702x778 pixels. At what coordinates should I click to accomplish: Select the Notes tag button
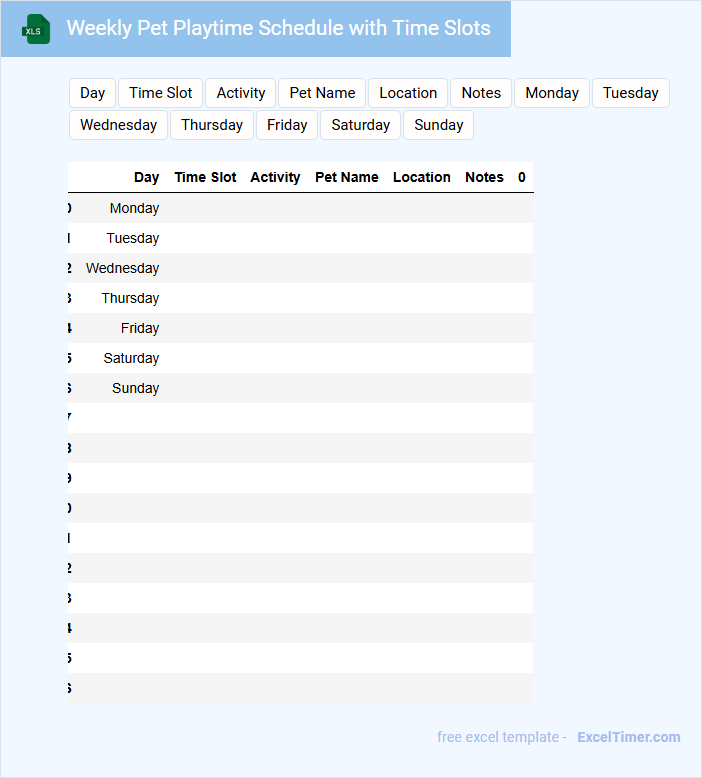(481, 93)
